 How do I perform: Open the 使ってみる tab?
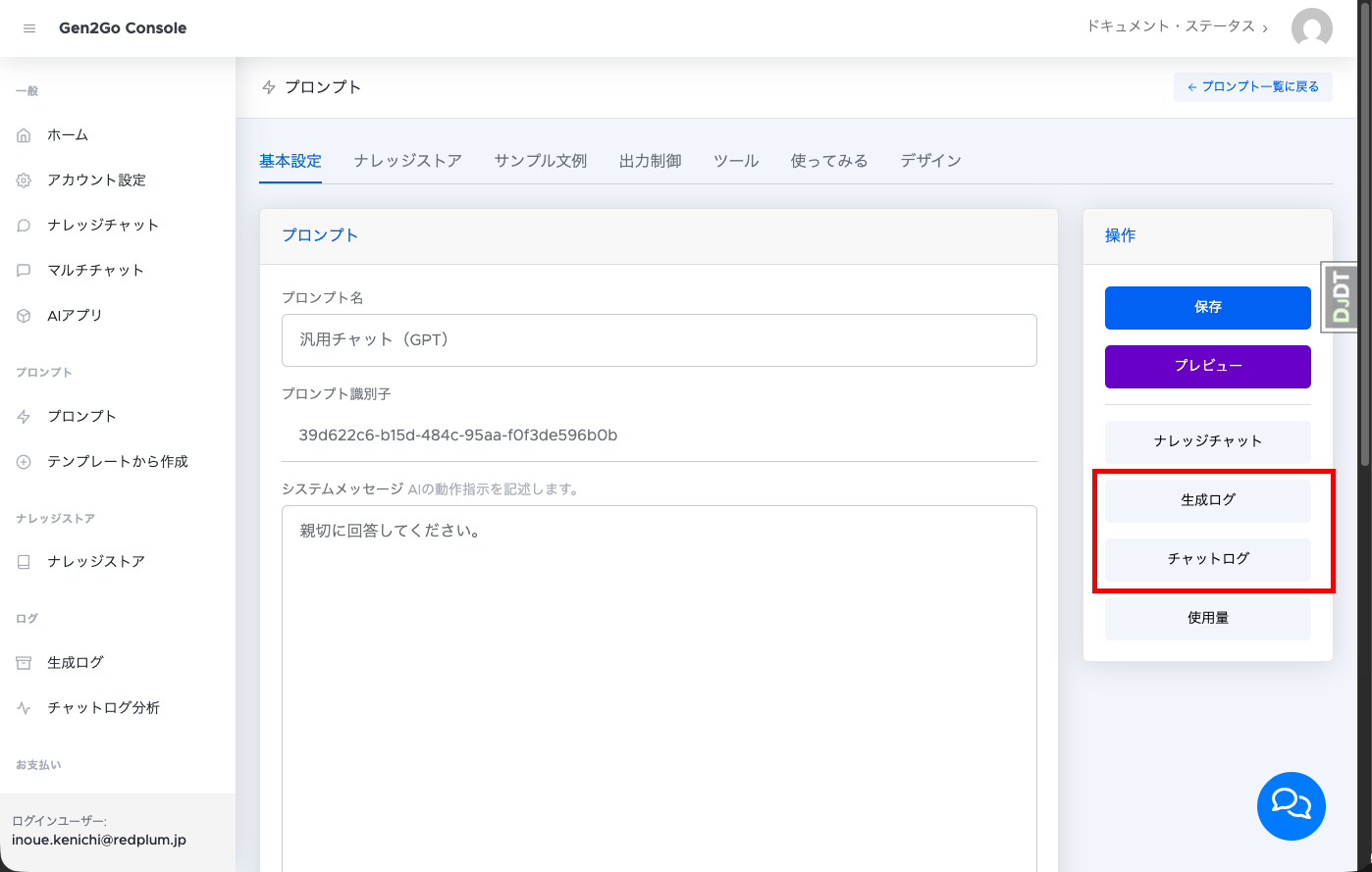click(829, 161)
